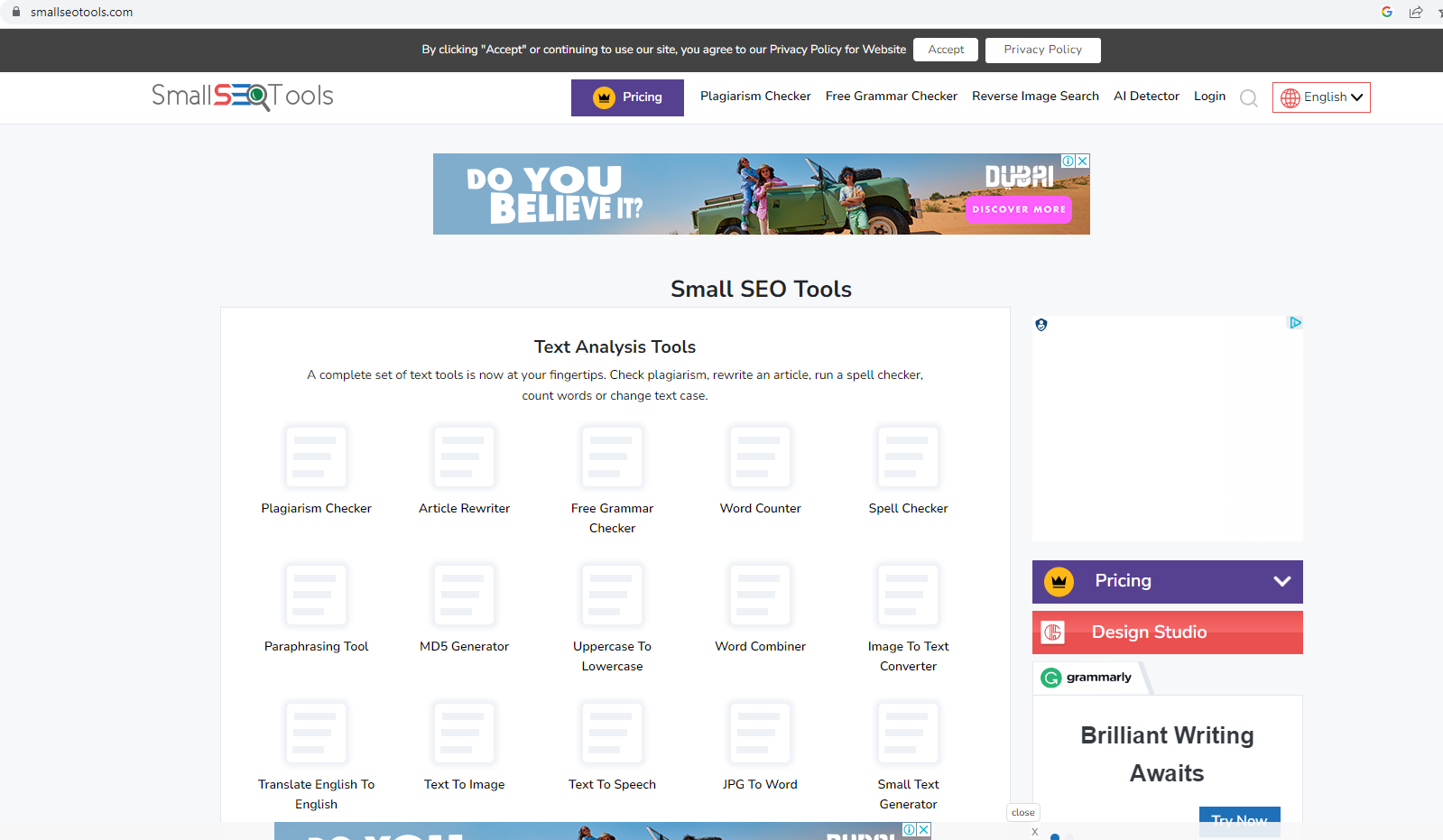Screen dimensions: 1443x840
Task: Click the Pricing button in navigation
Action: point(627,97)
